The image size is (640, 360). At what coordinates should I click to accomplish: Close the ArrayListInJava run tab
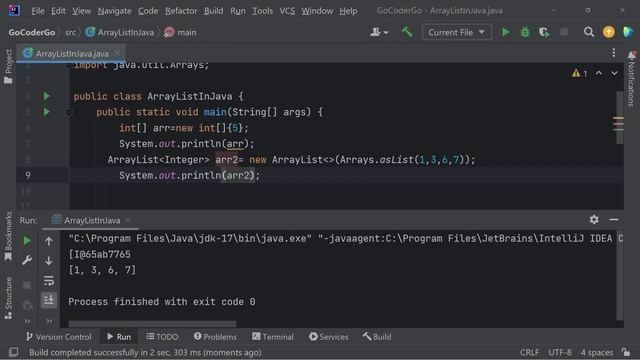pos(128,220)
